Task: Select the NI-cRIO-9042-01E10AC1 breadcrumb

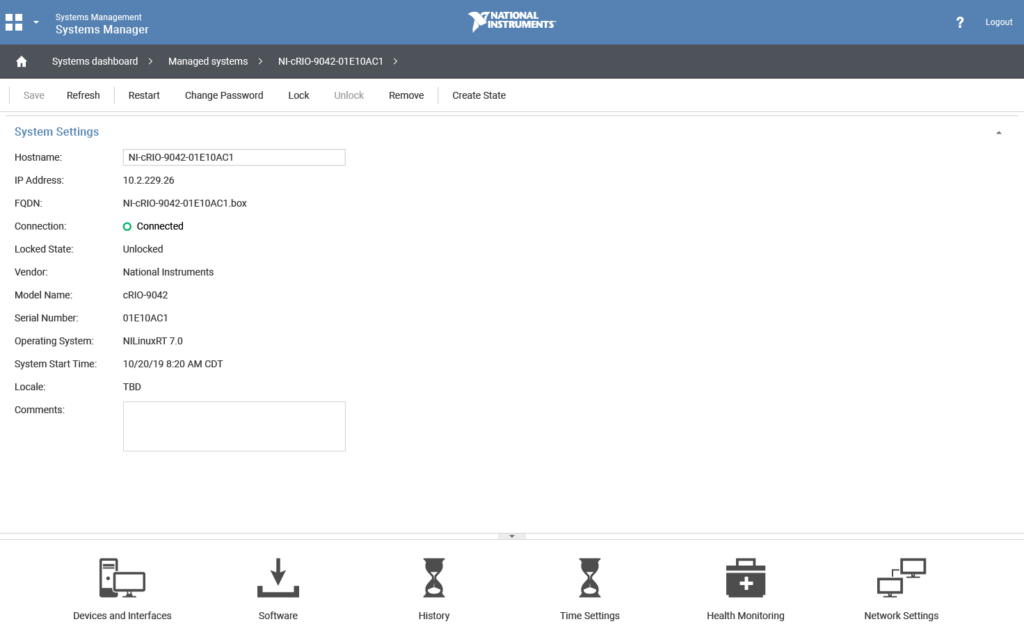Action: pyautogui.click(x=330, y=61)
